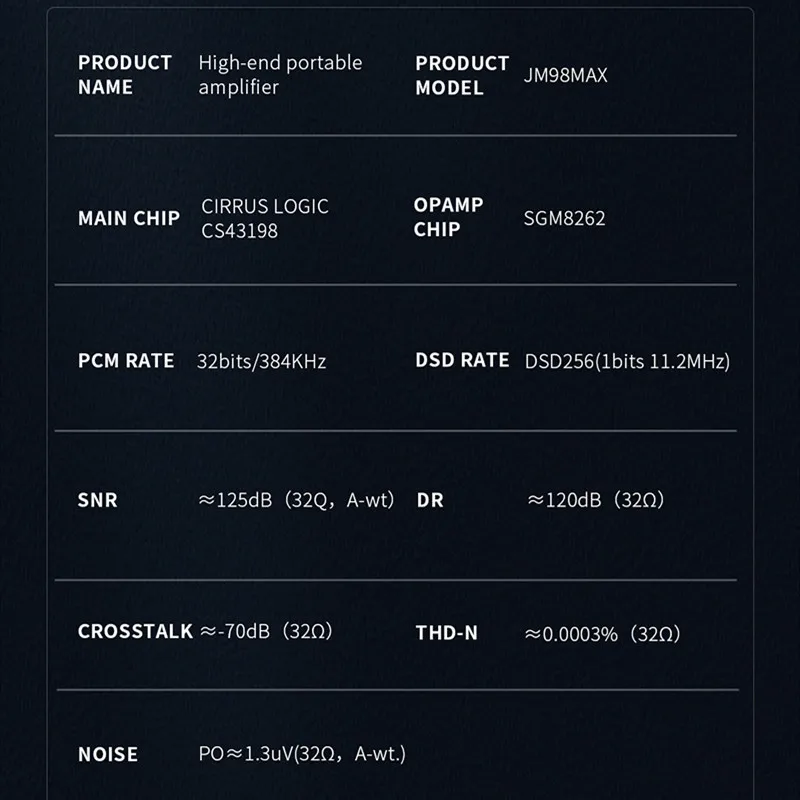Select the ≈125dB SNR value
This screenshot has width=800, height=800.
297,500
